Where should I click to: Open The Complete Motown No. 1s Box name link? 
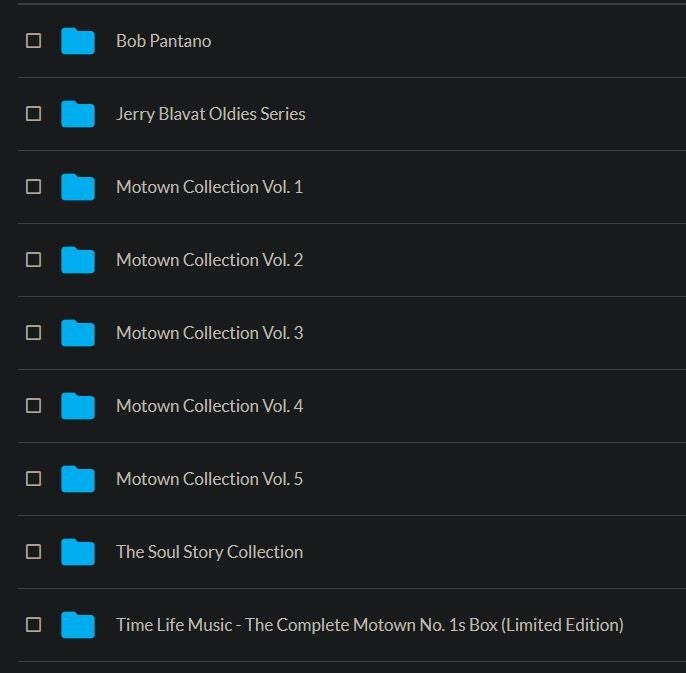369,625
